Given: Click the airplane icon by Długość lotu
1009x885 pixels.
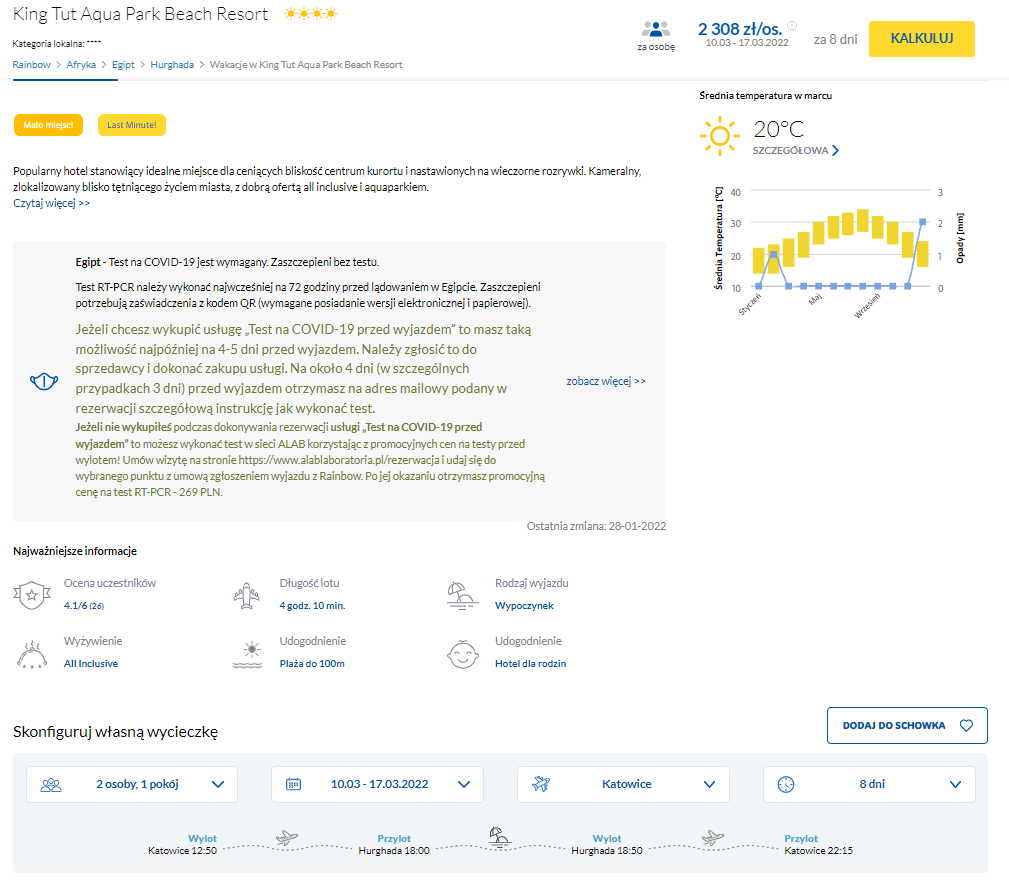Looking at the screenshot, I should coord(246,595).
